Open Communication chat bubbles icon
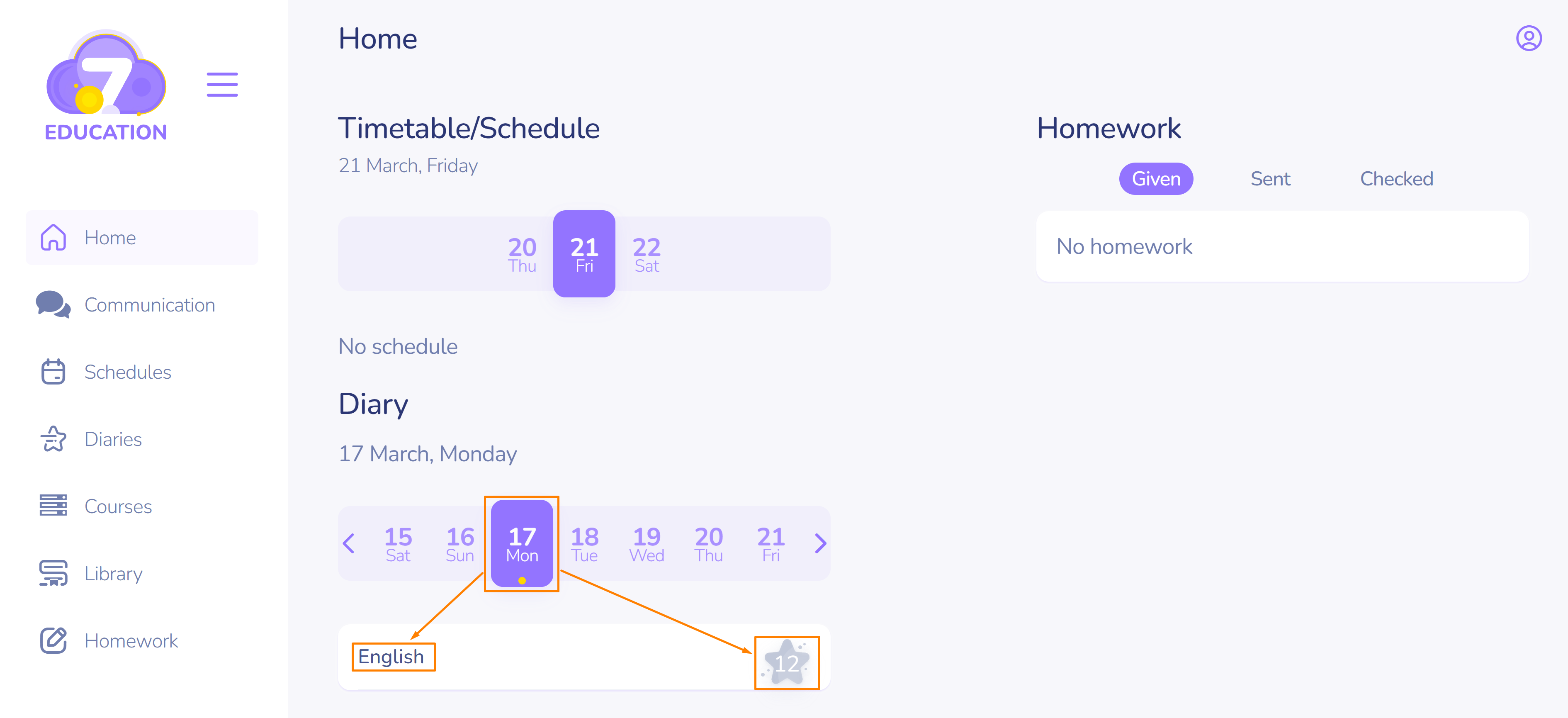The image size is (1568, 718). tap(53, 304)
